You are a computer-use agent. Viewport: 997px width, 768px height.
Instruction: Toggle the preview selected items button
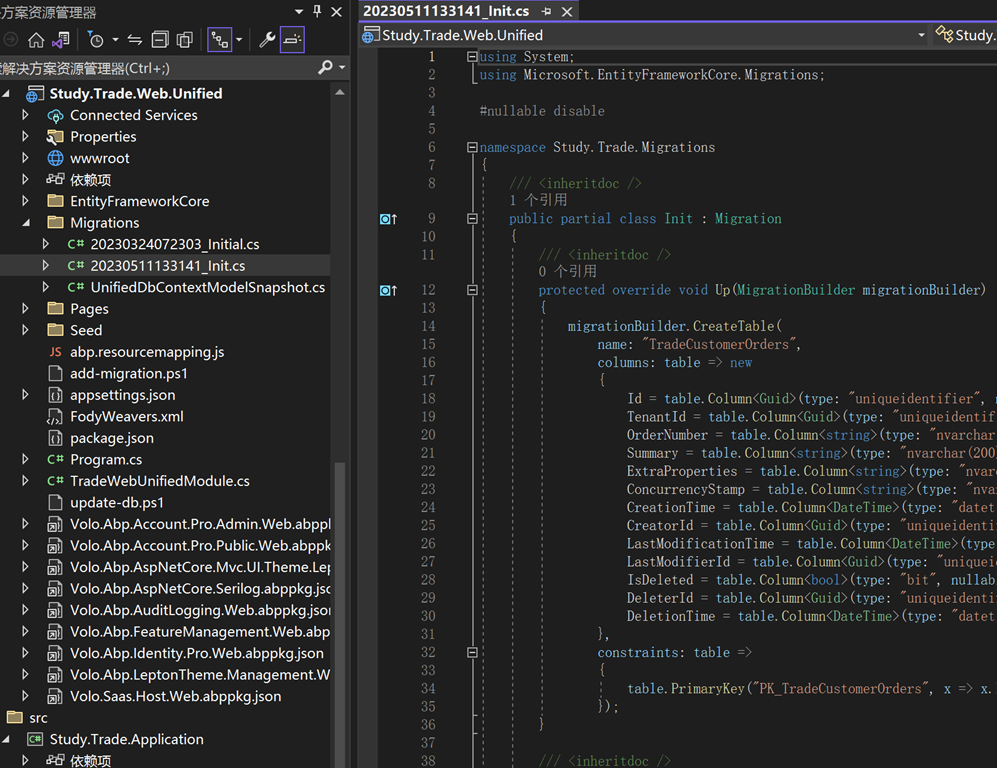292,40
